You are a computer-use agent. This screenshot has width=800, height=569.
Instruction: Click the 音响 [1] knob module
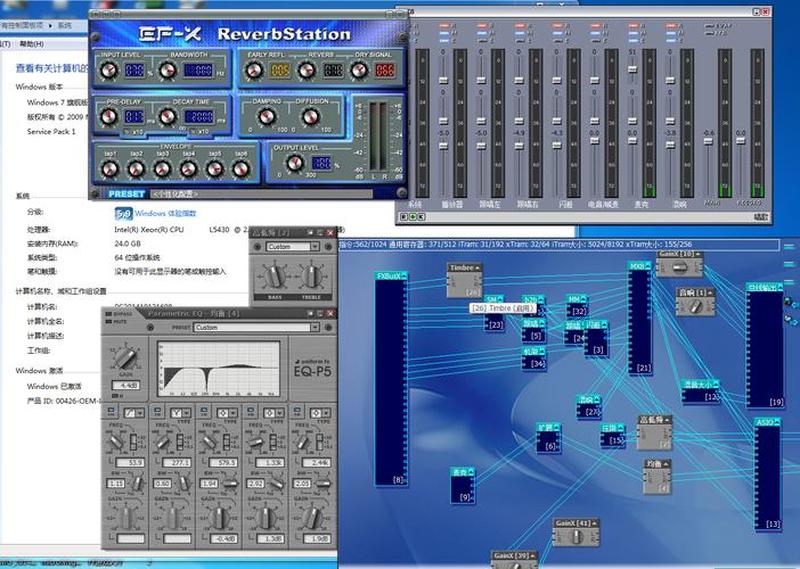695,302
